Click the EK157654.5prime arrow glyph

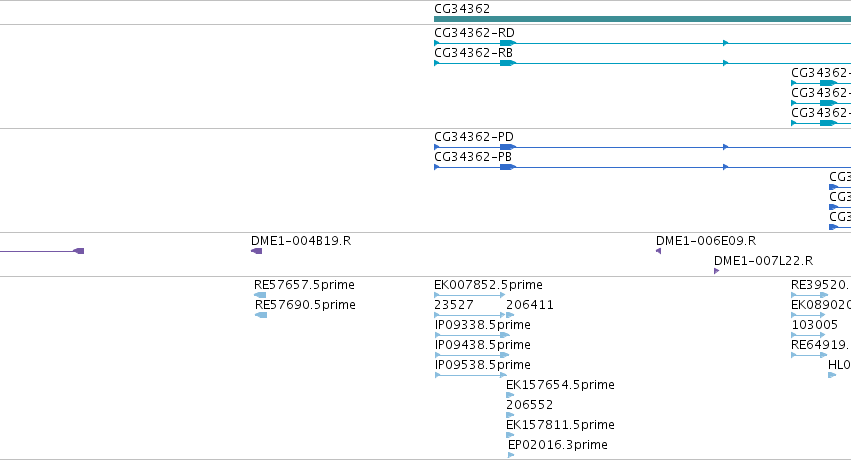[x=510, y=395]
